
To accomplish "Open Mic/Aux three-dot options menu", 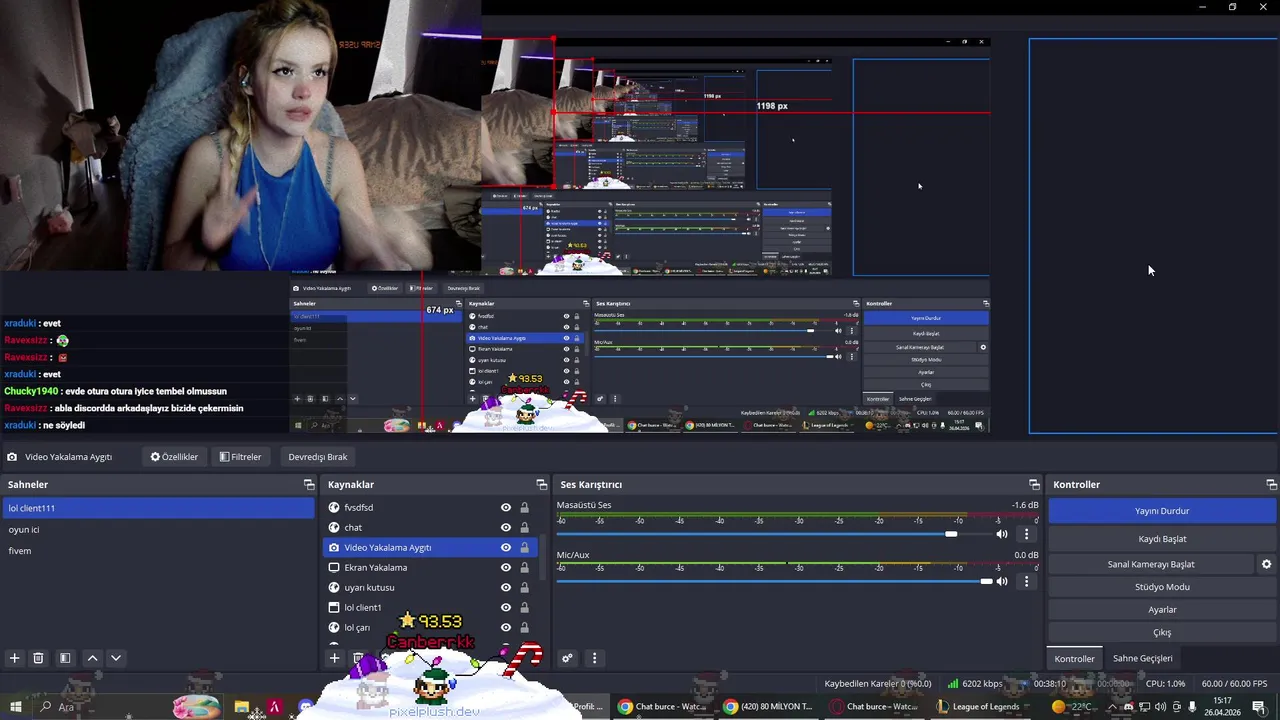I will [1026, 581].
